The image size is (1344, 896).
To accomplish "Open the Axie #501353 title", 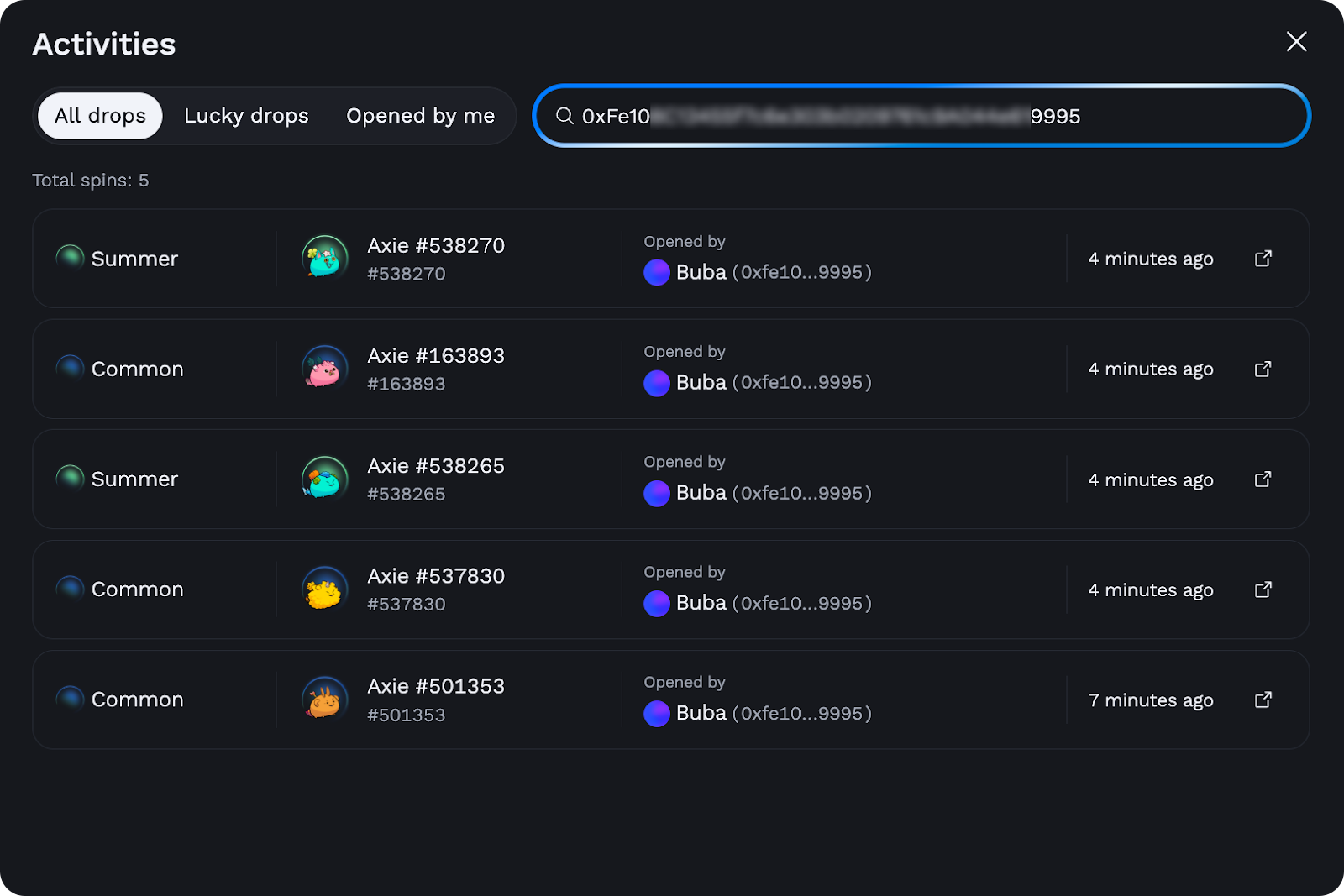I will 436,686.
